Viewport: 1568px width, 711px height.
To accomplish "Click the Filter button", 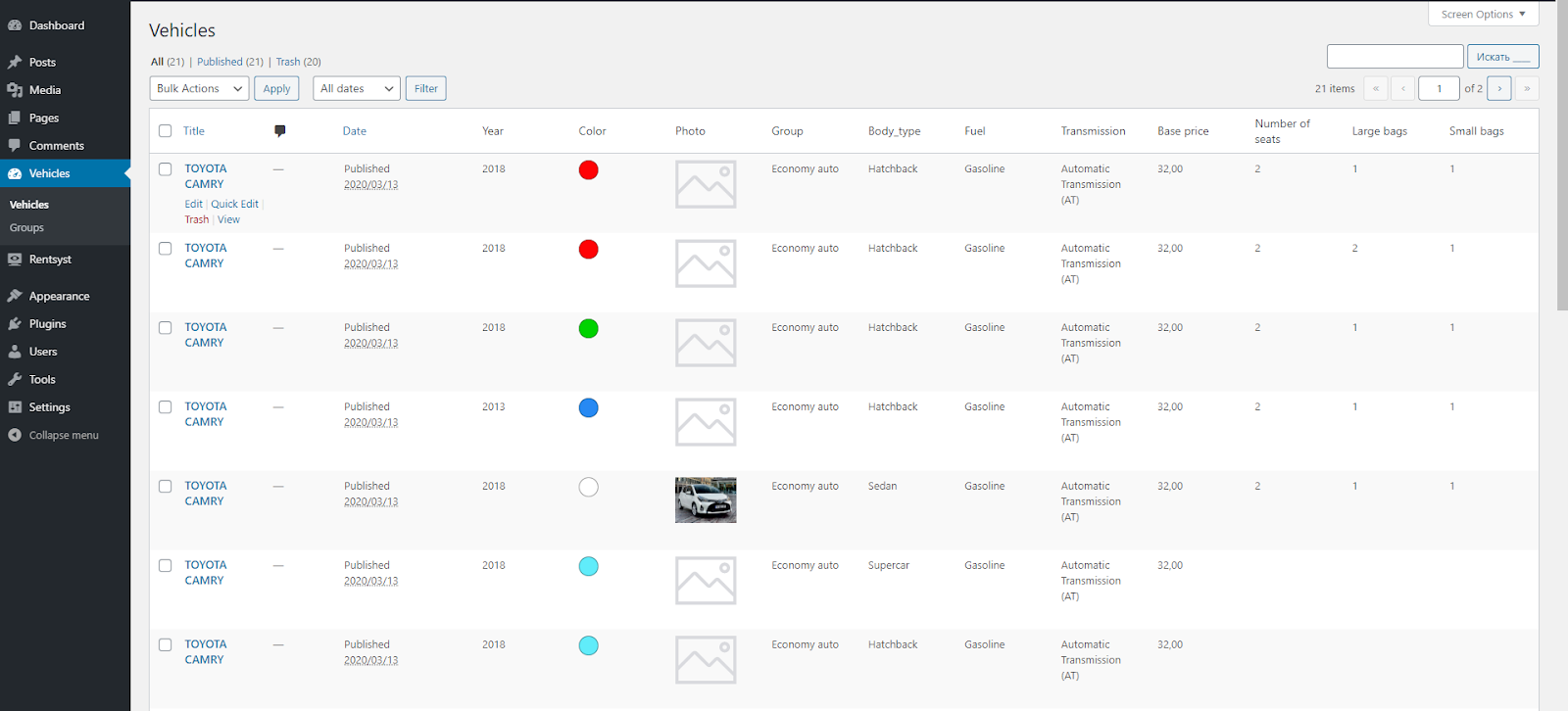I will (426, 88).
